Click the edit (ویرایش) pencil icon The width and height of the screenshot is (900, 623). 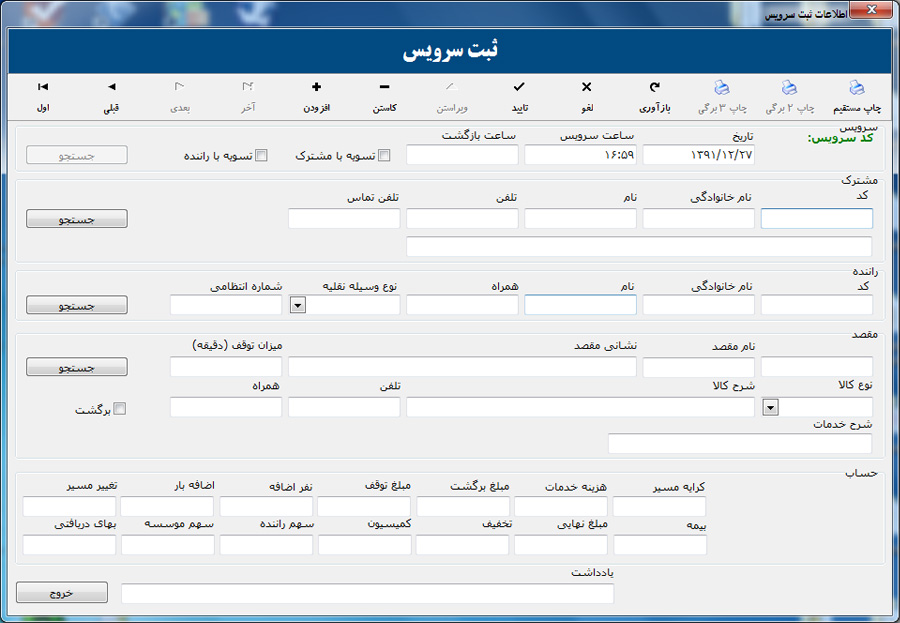click(x=451, y=87)
